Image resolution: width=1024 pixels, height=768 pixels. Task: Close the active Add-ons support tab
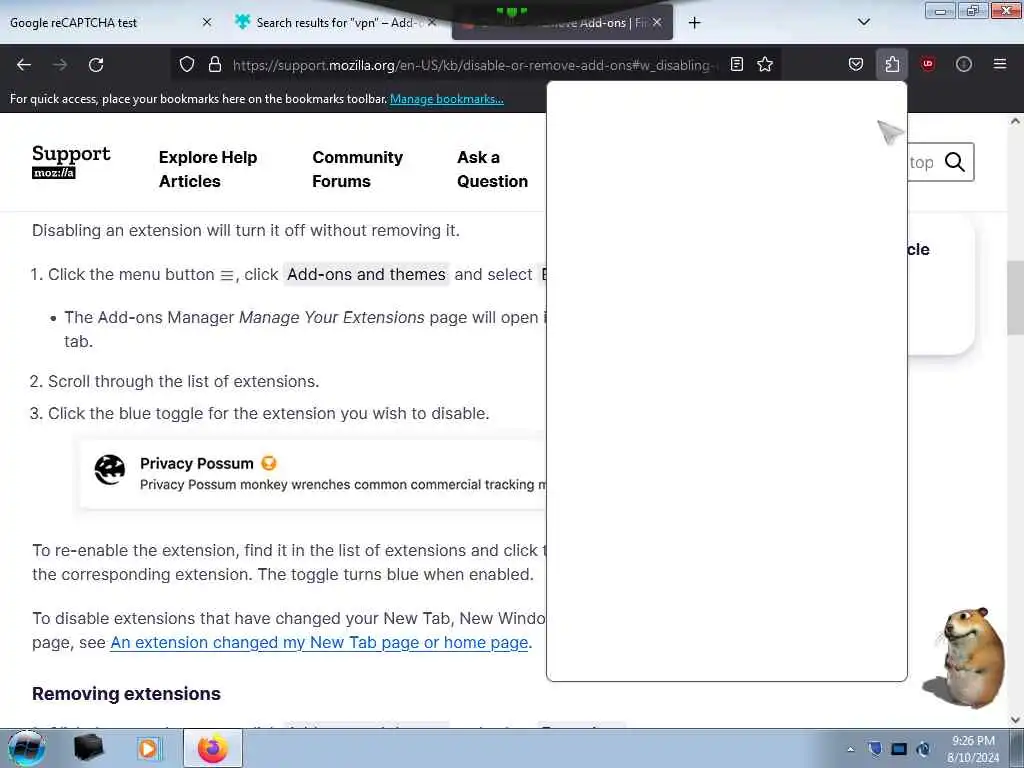click(657, 23)
